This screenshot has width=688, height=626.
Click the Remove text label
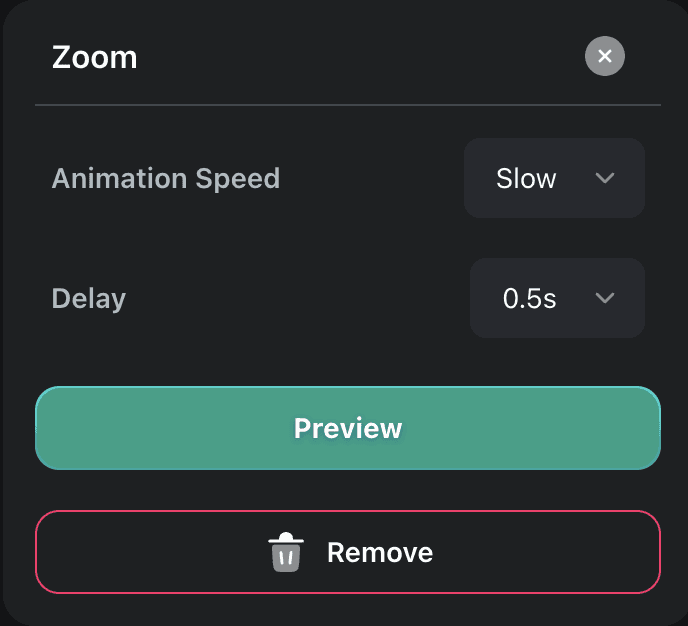point(380,552)
